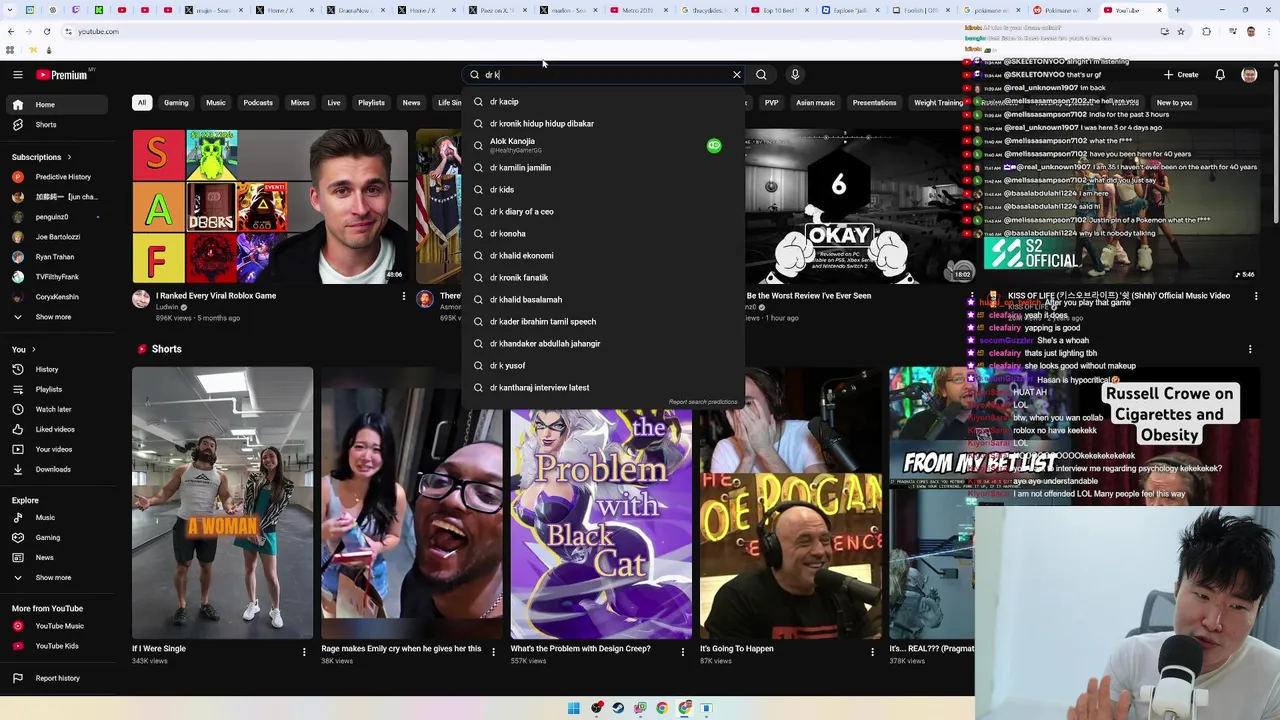Image resolution: width=1280 pixels, height=720 pixels.
Task: Open the Create button
Action: [x=1180, y=75]
